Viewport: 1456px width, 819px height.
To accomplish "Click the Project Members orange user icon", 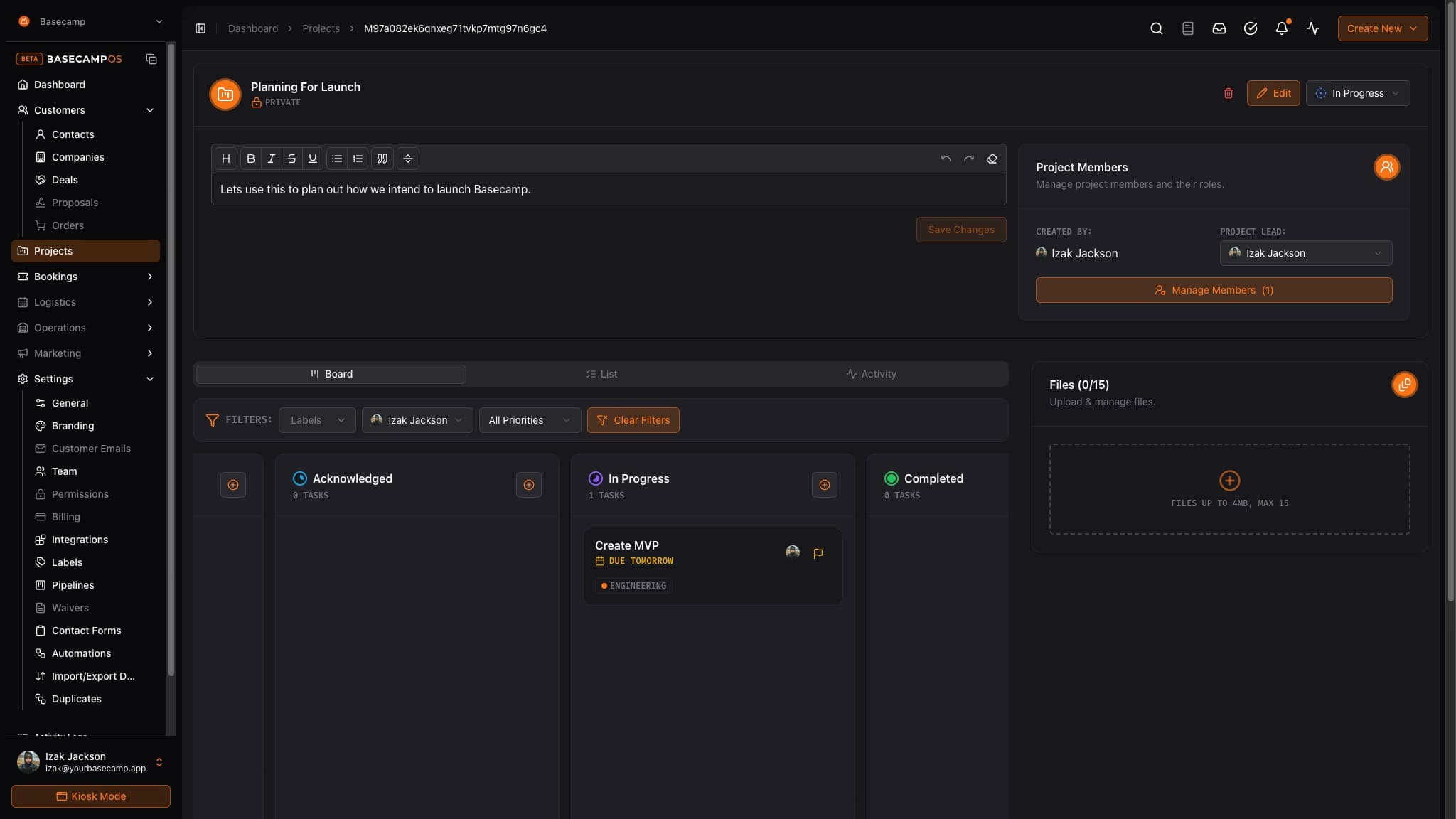I will (x=1386, y=167).
